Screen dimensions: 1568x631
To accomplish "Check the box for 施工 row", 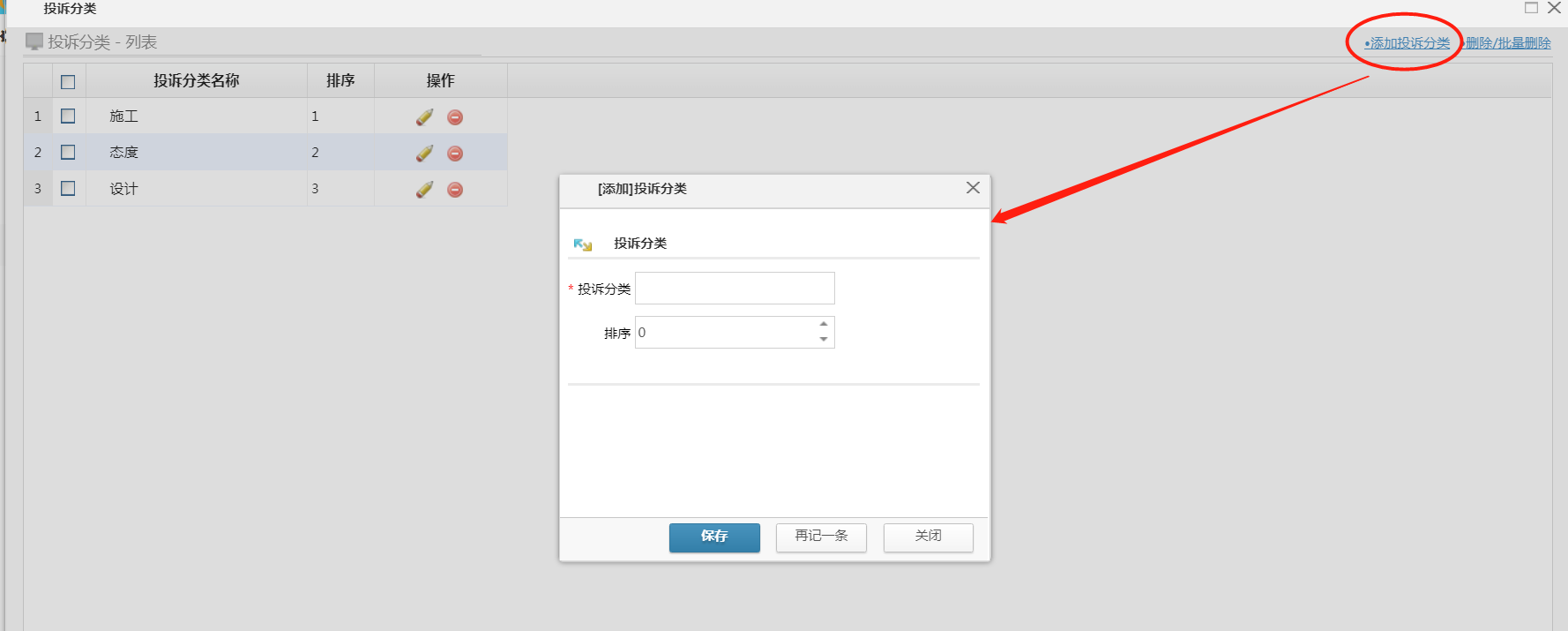I will tap(68, 116).
